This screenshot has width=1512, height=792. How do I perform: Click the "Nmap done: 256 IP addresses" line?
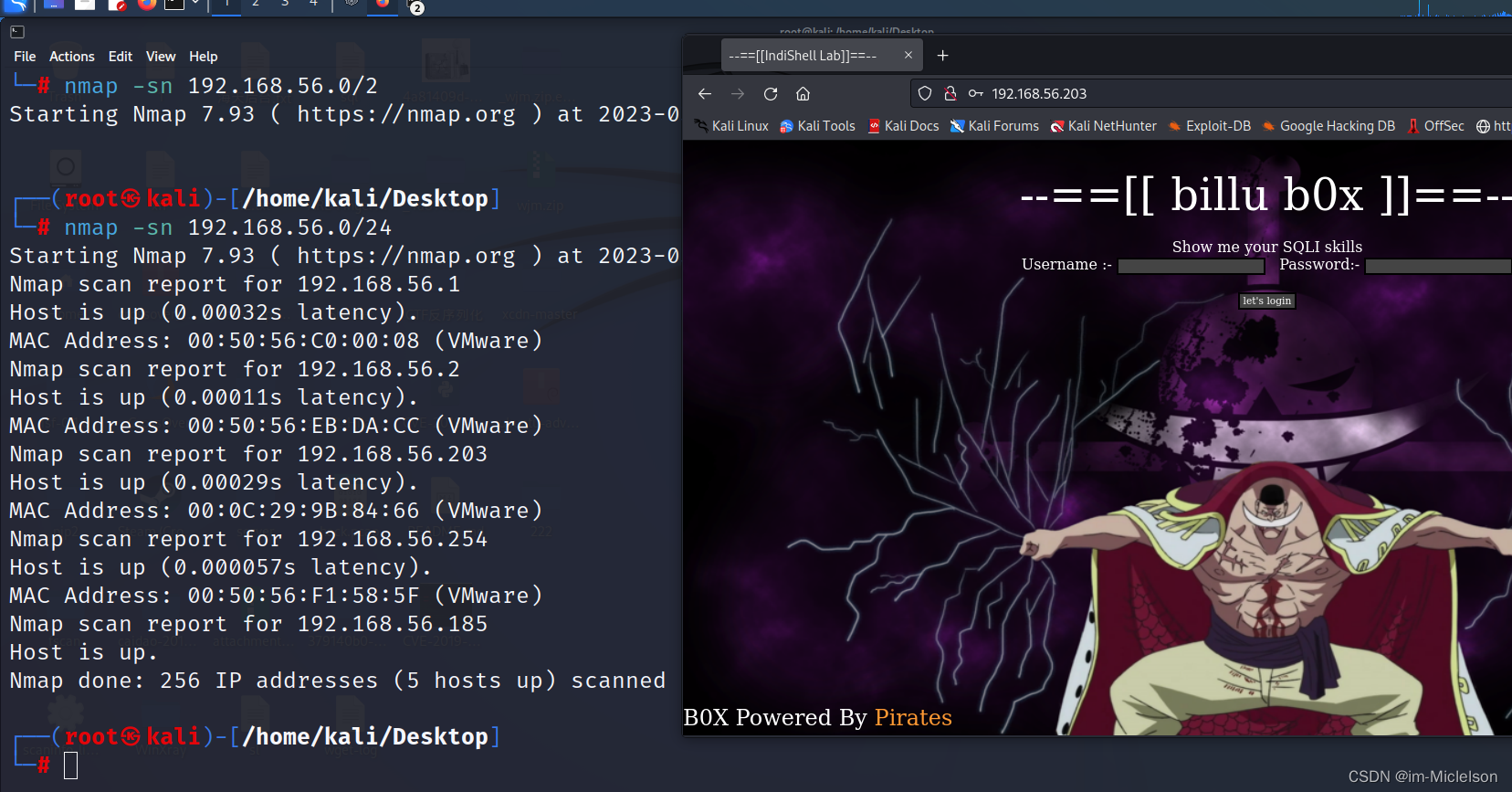click(338, 681)
